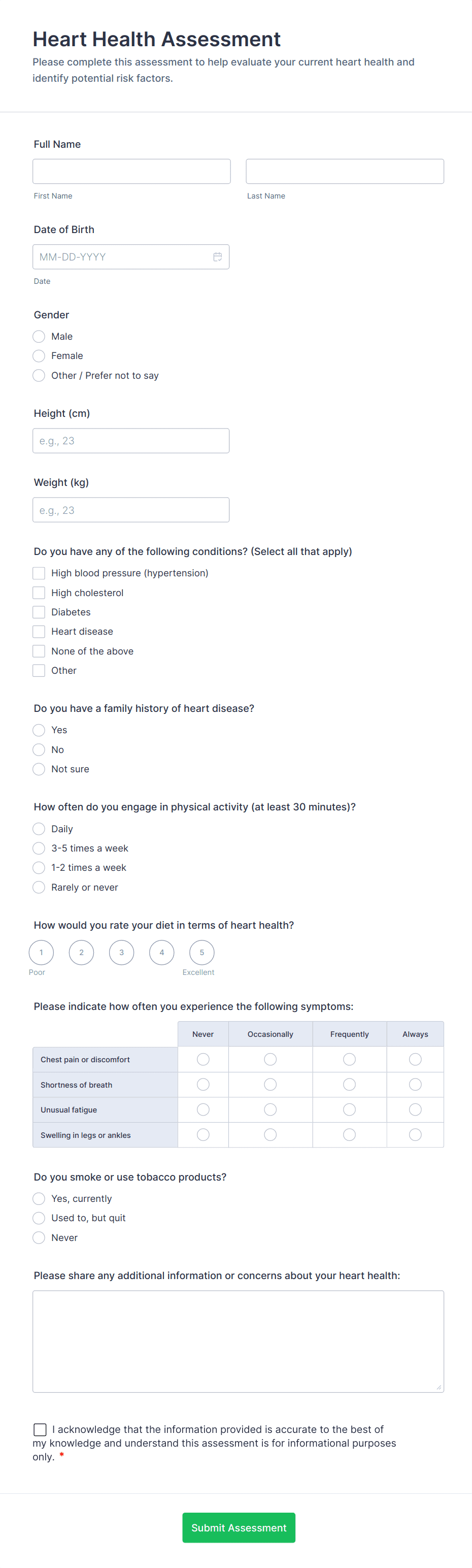The width and height of the screenshot is (472, 1568).
Task: Rate diet as 3 on the scale
Action: coord(121,952)
